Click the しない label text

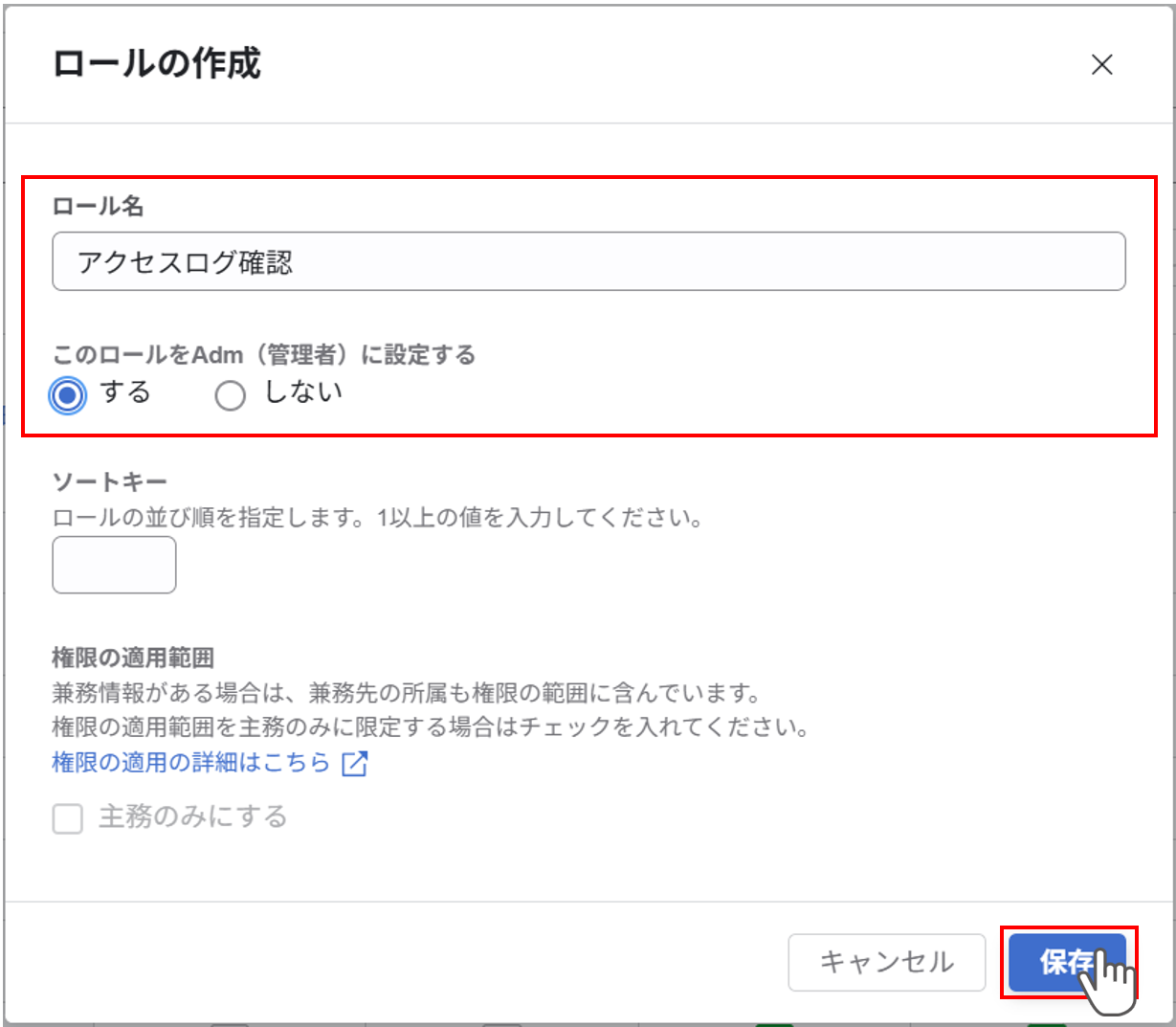(x=302, y=392)
